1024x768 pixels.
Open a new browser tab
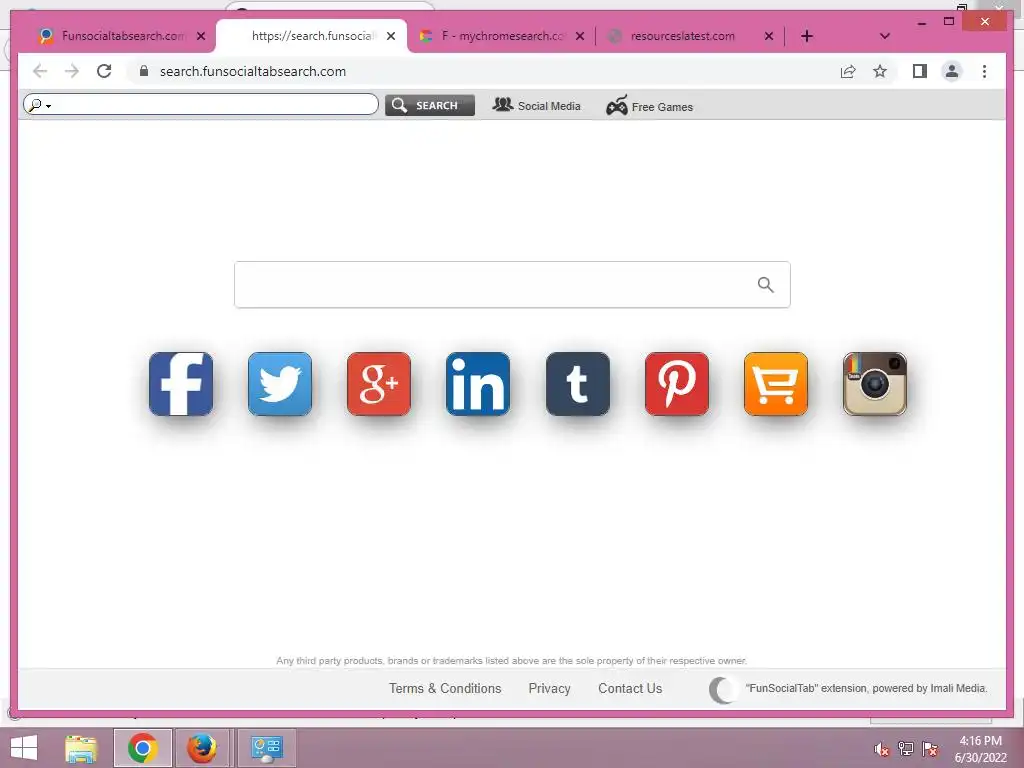click(807, 36)
